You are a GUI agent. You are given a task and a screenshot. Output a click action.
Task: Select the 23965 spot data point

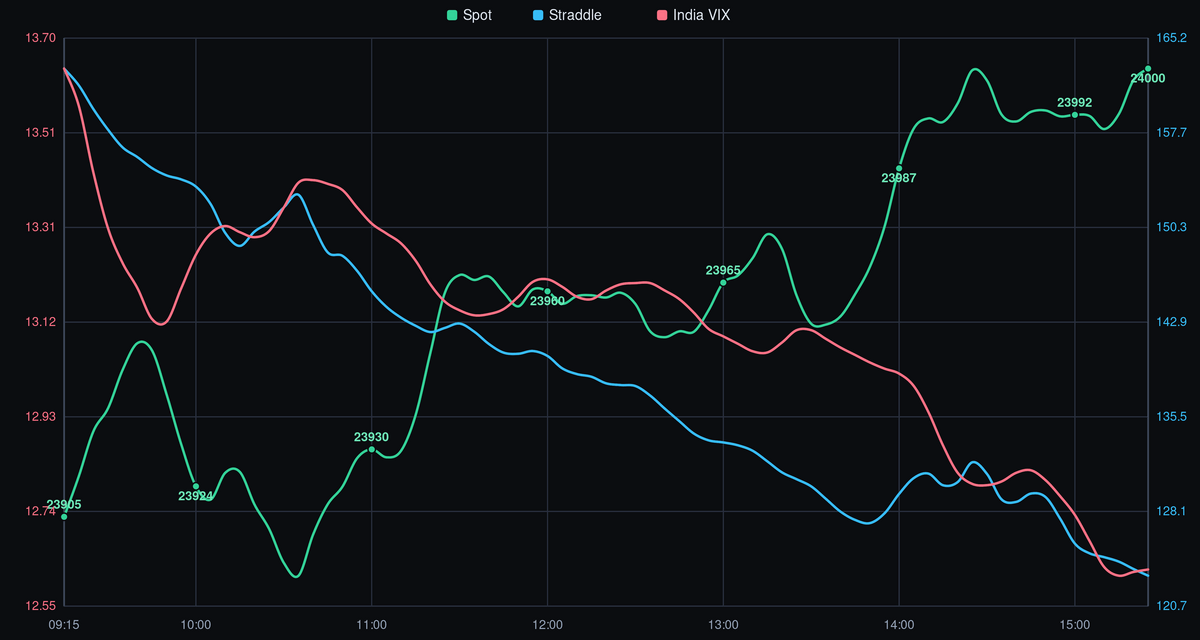[723, 282]
